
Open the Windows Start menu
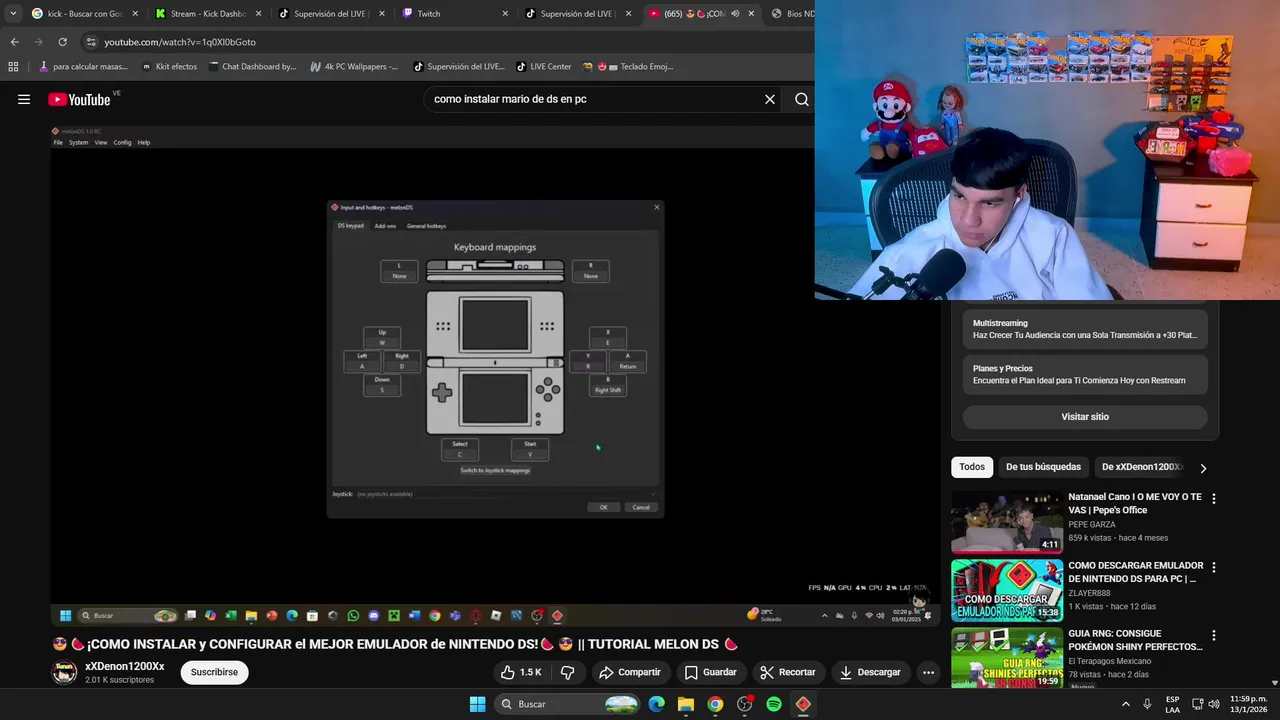477,704
